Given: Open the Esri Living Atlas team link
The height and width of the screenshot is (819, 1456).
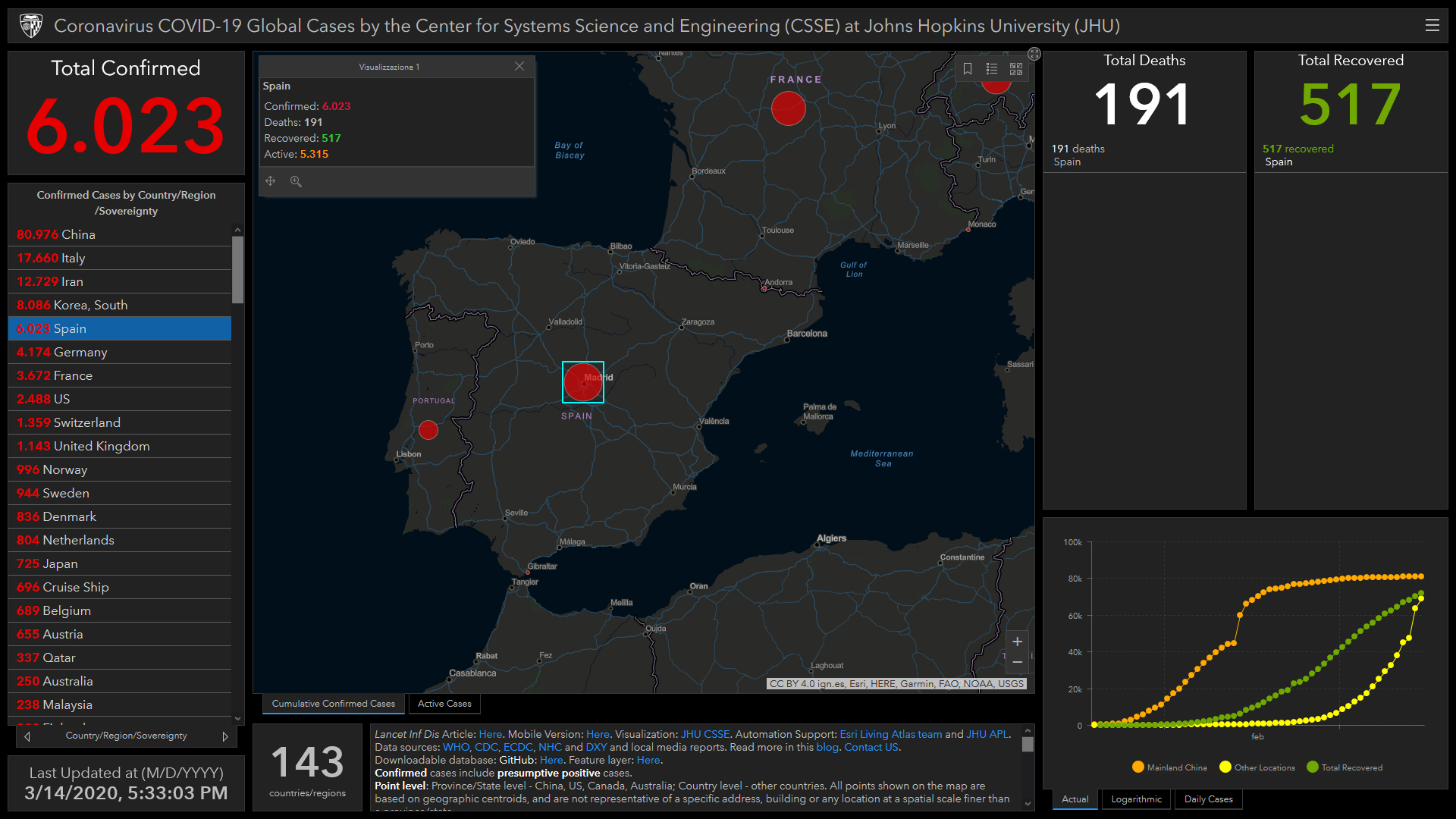Looking at the screenshot, I should (x=890, y=734).
